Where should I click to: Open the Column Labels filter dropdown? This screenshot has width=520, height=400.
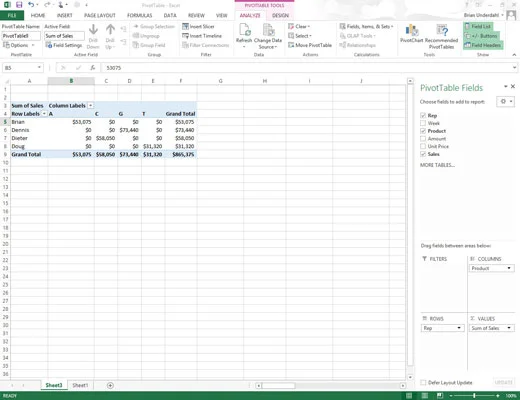90,106
